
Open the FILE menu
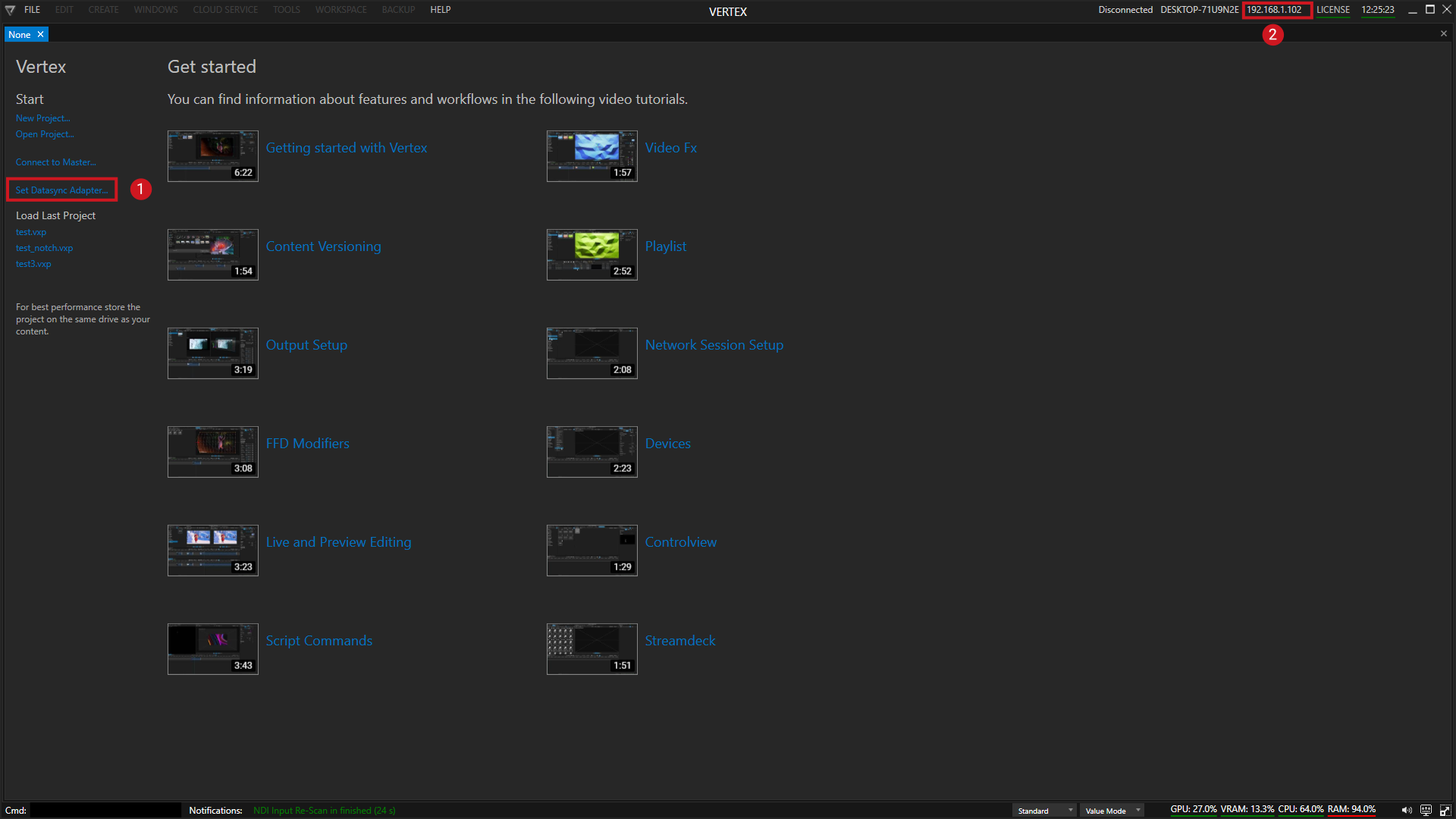point(32,10)
